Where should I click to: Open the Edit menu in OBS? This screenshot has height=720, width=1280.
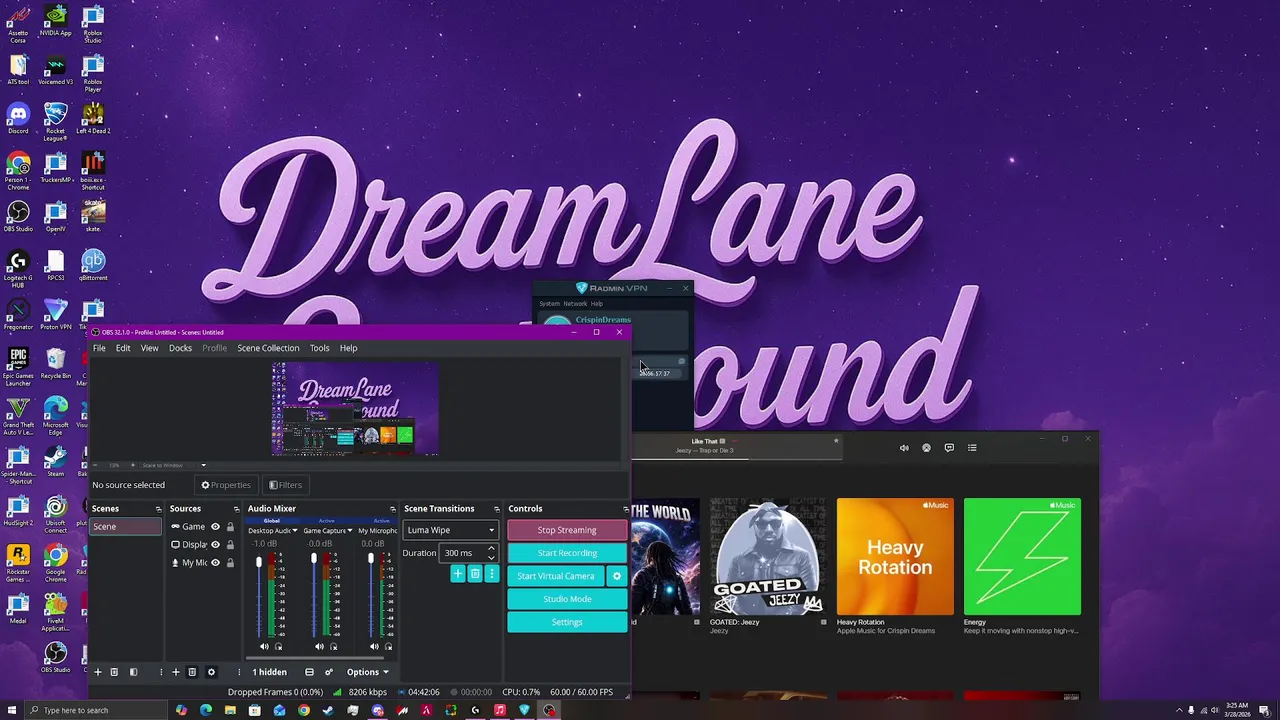point(123,348)
